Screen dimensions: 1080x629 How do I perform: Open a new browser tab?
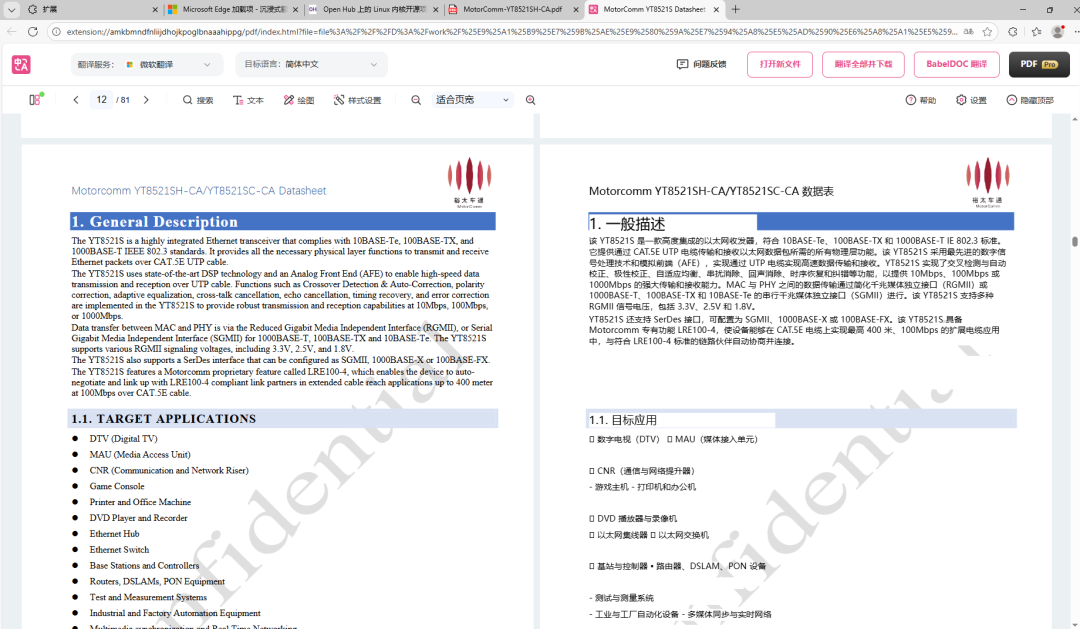point(736,10)
